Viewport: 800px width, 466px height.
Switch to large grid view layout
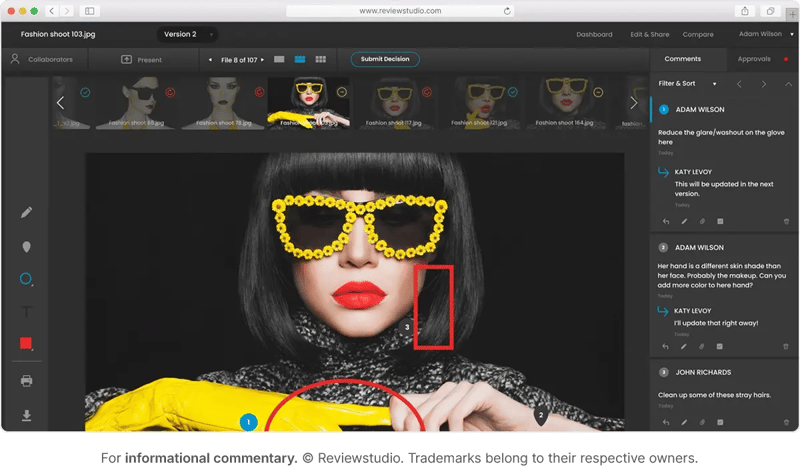pyautogui.click(x=320, y=60)
